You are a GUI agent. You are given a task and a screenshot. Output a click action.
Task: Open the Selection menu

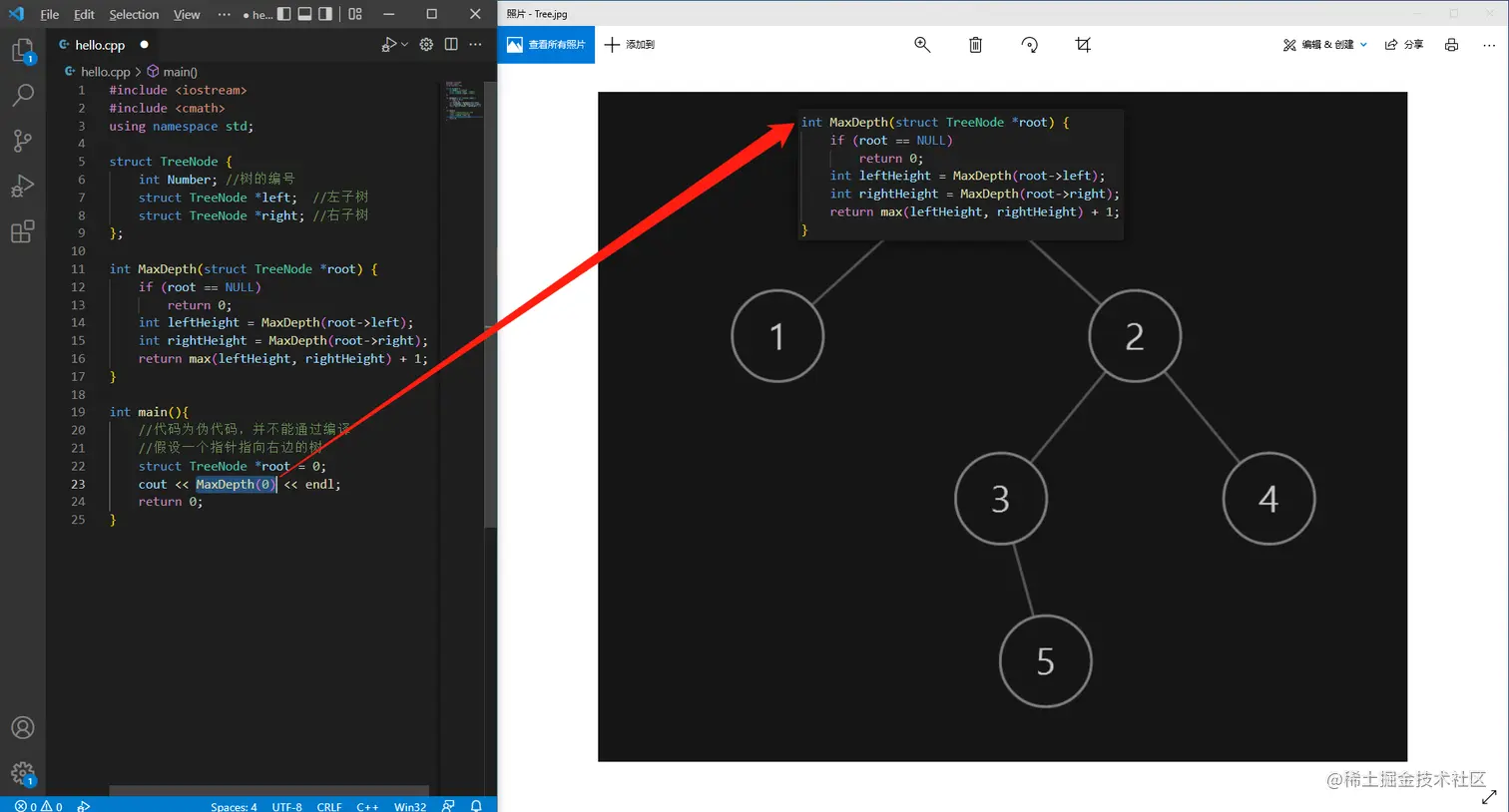(134, 15)
